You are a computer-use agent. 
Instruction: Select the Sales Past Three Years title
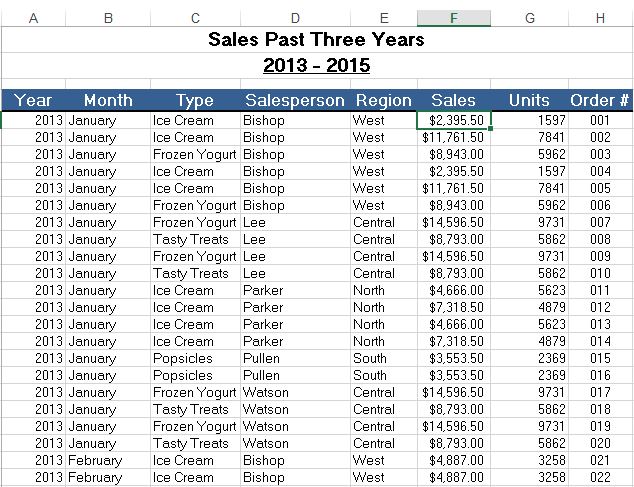[316, 40]
